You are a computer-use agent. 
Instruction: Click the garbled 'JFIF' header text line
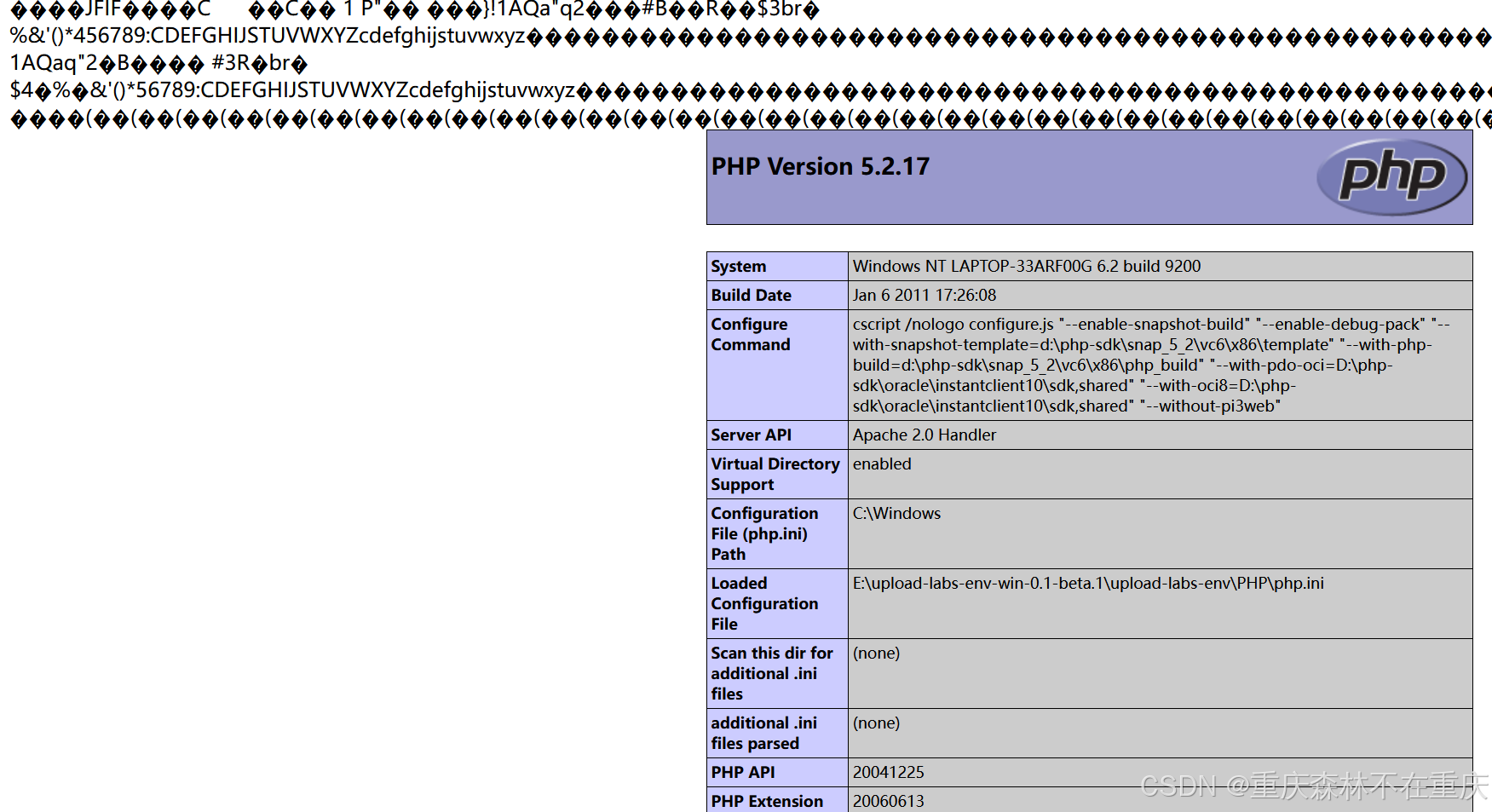415,9
